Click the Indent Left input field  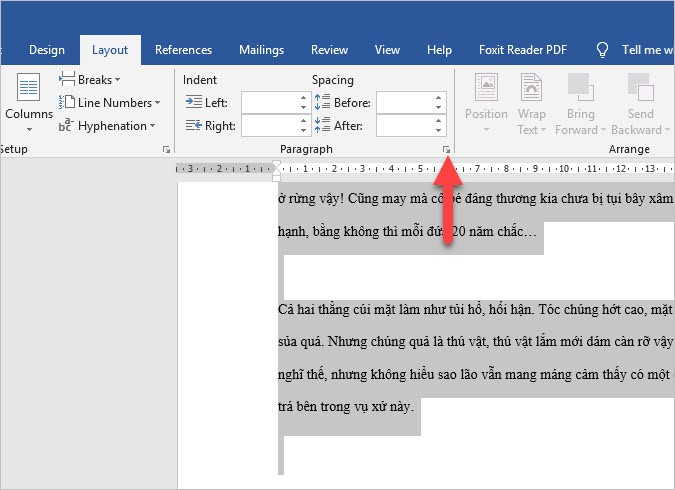pos(270,102)
